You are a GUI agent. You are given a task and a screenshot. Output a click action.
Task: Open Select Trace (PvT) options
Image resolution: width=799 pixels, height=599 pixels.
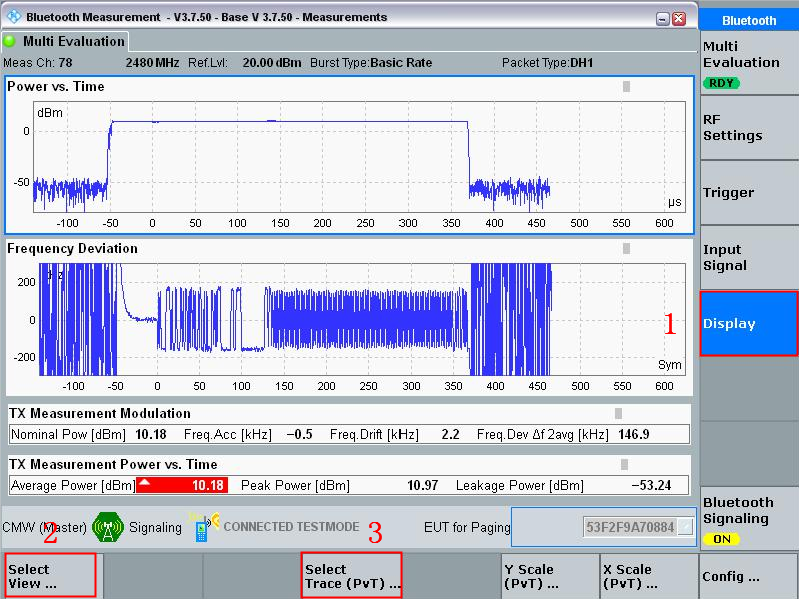click(352, 576)
